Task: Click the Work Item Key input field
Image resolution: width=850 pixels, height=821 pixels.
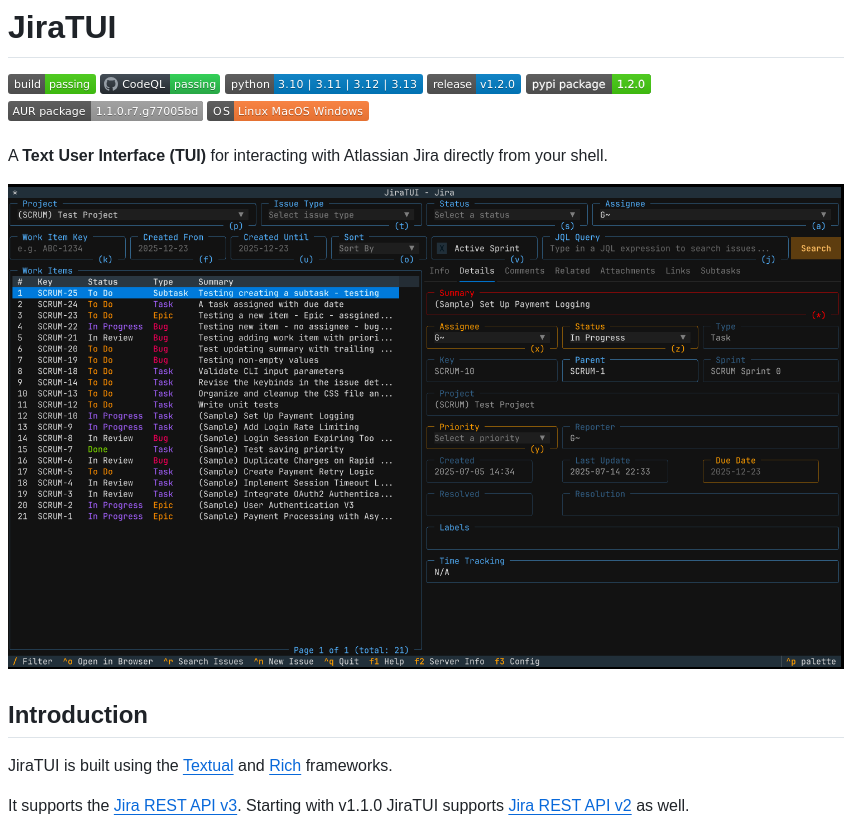Action: point(67,249)
